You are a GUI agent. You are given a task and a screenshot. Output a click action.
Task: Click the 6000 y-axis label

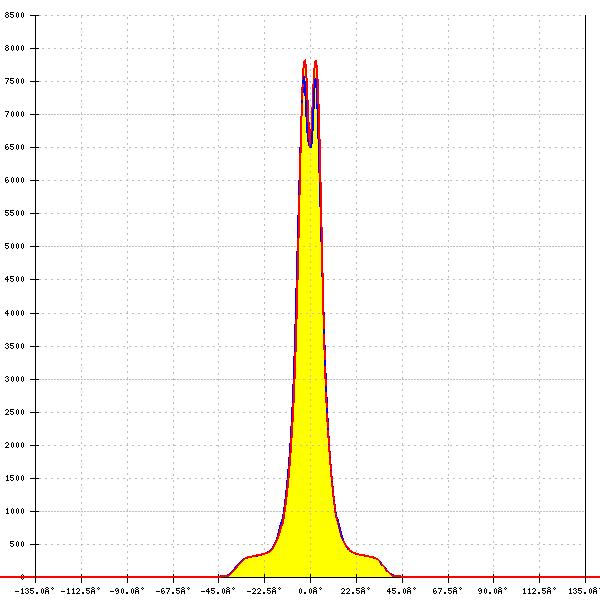pos(15,180)
